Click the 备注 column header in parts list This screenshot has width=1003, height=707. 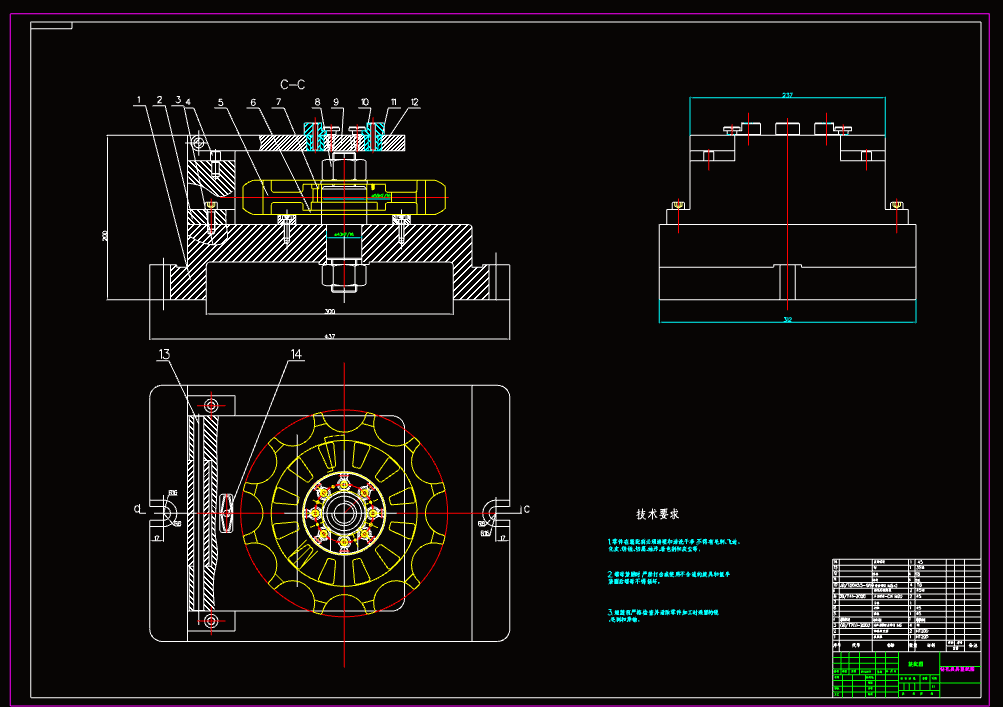(973, 645)
